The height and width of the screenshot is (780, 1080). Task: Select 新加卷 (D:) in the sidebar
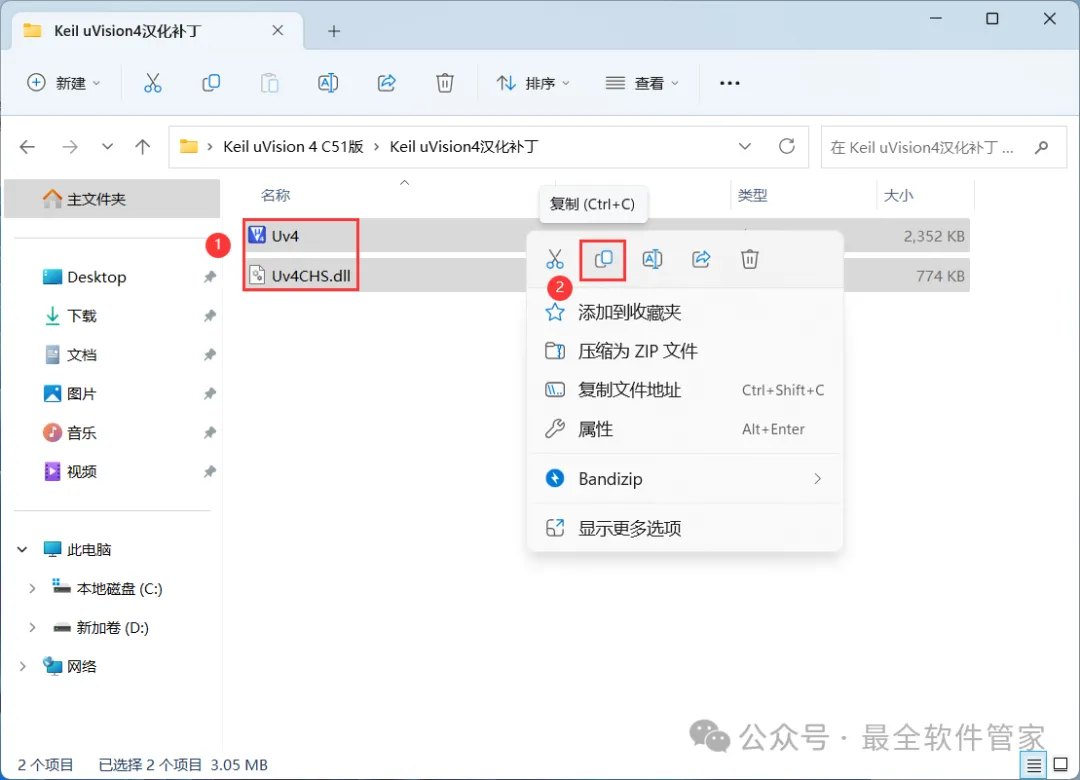coord(112,628)
